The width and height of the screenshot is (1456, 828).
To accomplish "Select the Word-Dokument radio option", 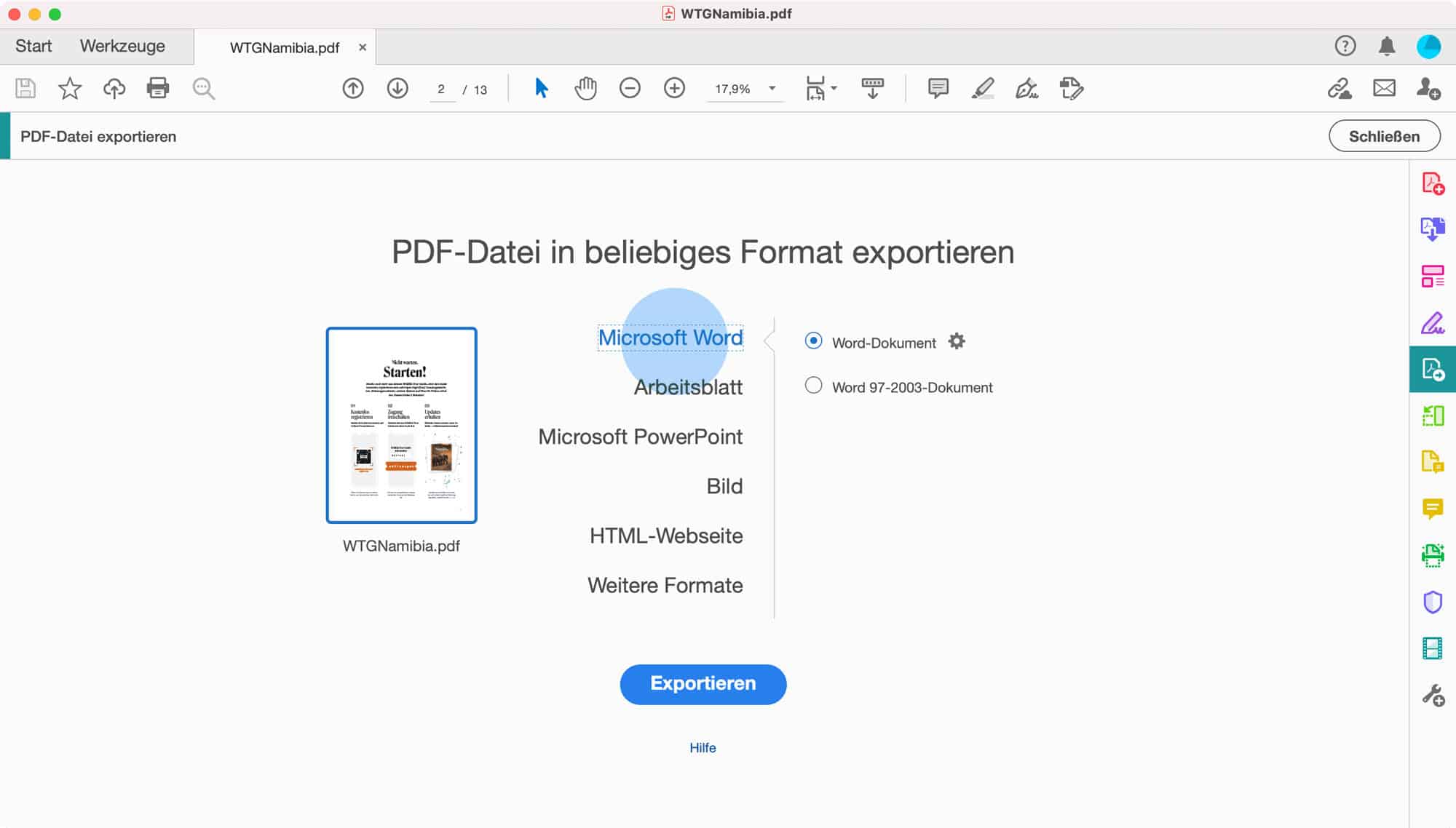I will tap(814, 341).
